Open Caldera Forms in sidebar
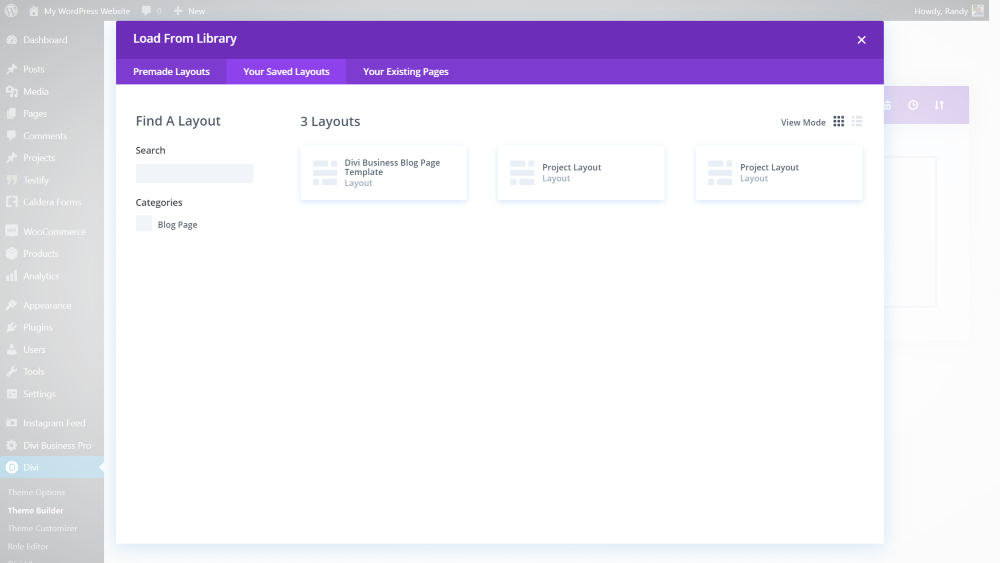 52,202
